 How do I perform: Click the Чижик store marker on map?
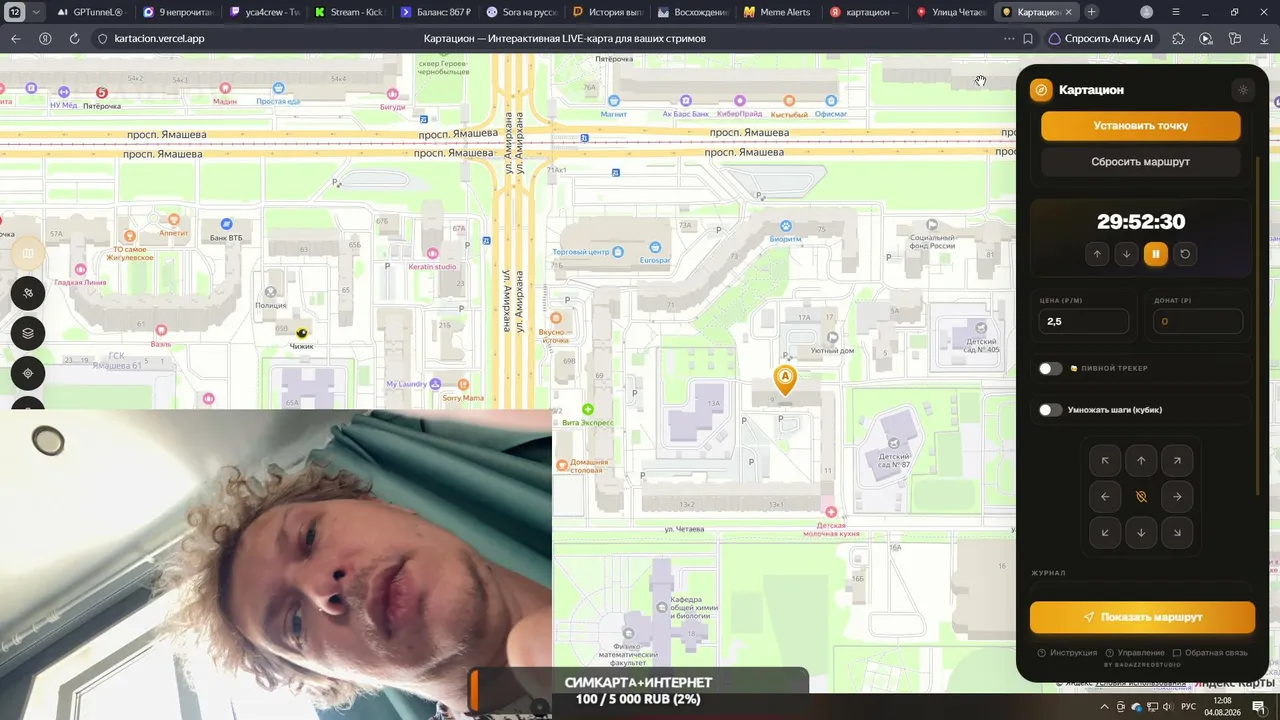302,334
